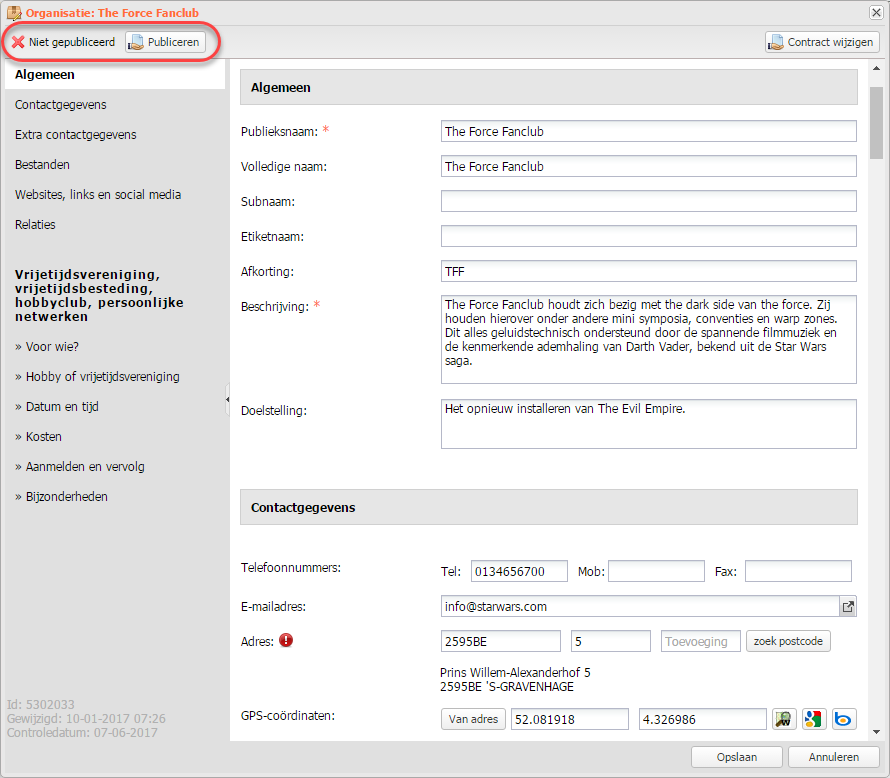This screenshot has height=778, width=890.
Task: Go to Extra contactgegevens
Action: (x=75, y=134)
